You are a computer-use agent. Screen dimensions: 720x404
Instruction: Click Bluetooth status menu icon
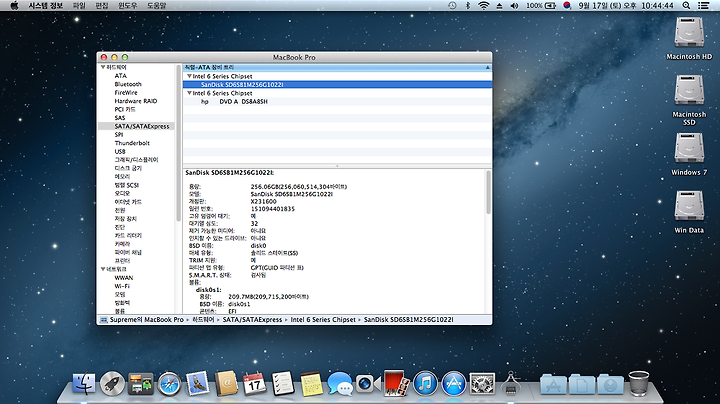pyautogui.click(x=468, y=6)
